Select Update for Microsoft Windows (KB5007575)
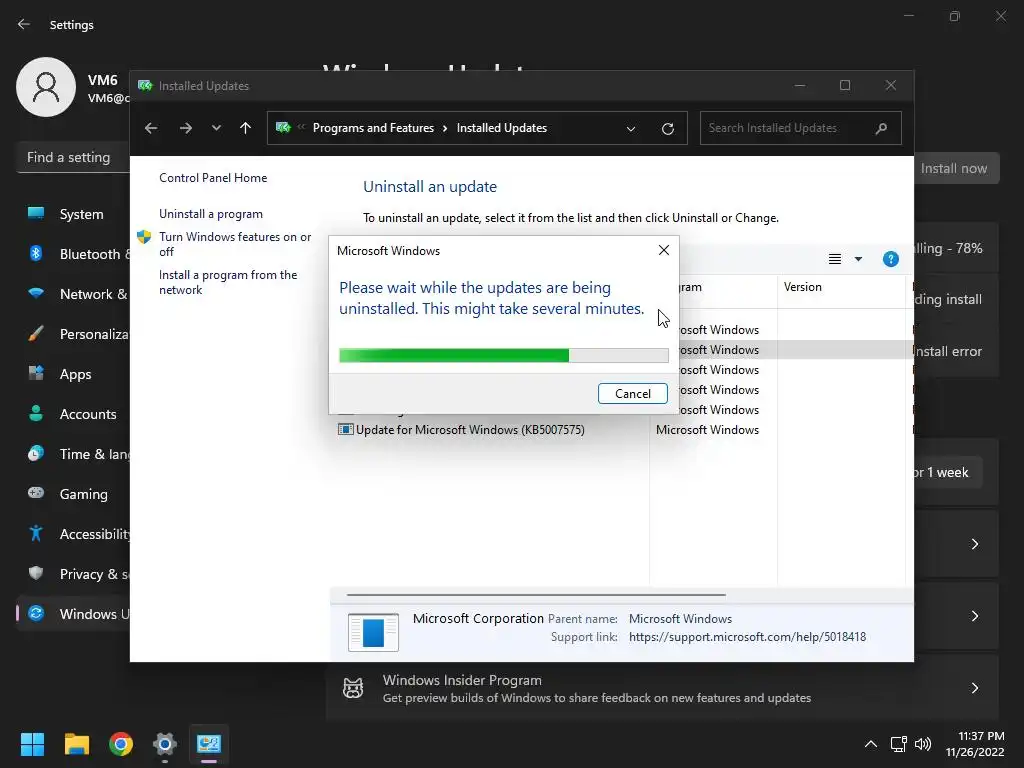 click(x=470, y=430)
